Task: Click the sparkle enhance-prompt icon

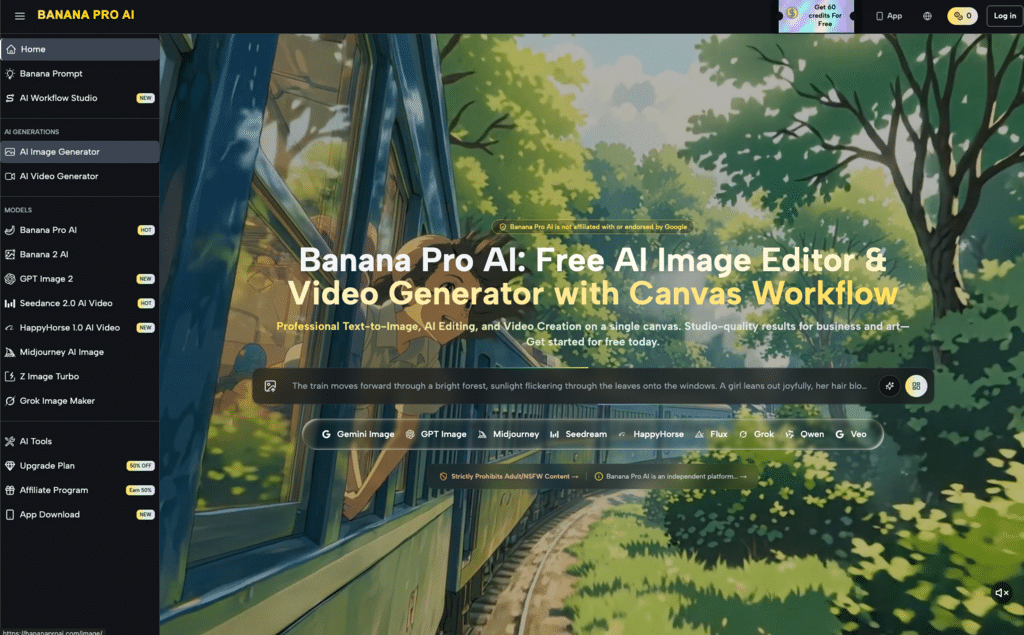Action: (888, 386)
